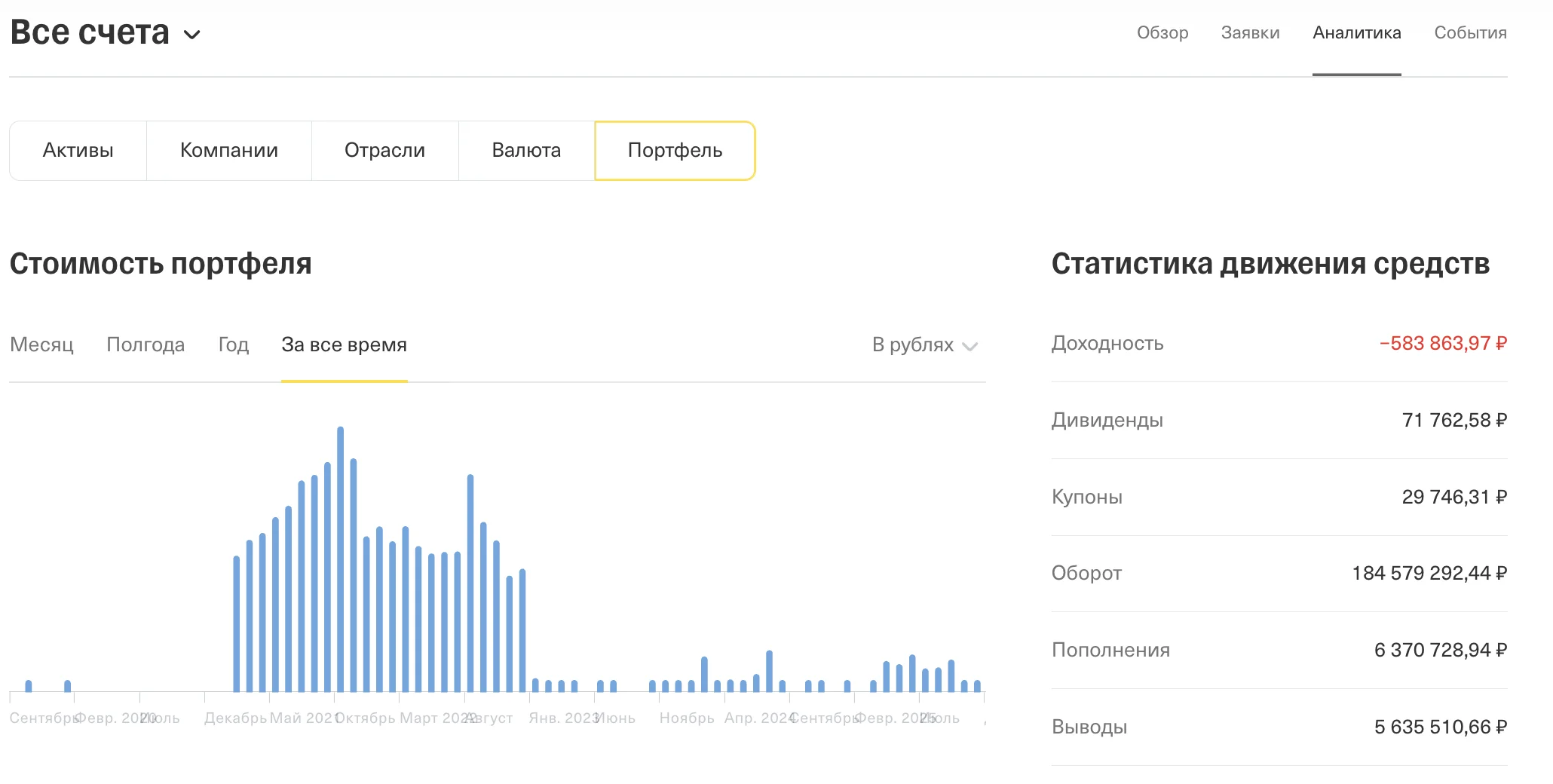Click the Статистика движения средств heading
Image resolution: width=1553 pixels, height=784 pixels.
[x=1270, y=264]
